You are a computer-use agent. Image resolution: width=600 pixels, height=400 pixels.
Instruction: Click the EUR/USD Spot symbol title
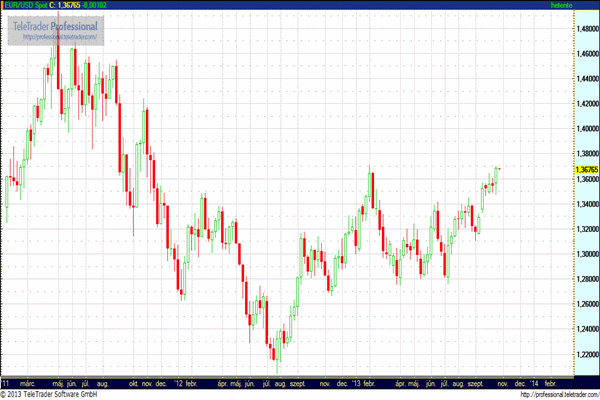26,5
